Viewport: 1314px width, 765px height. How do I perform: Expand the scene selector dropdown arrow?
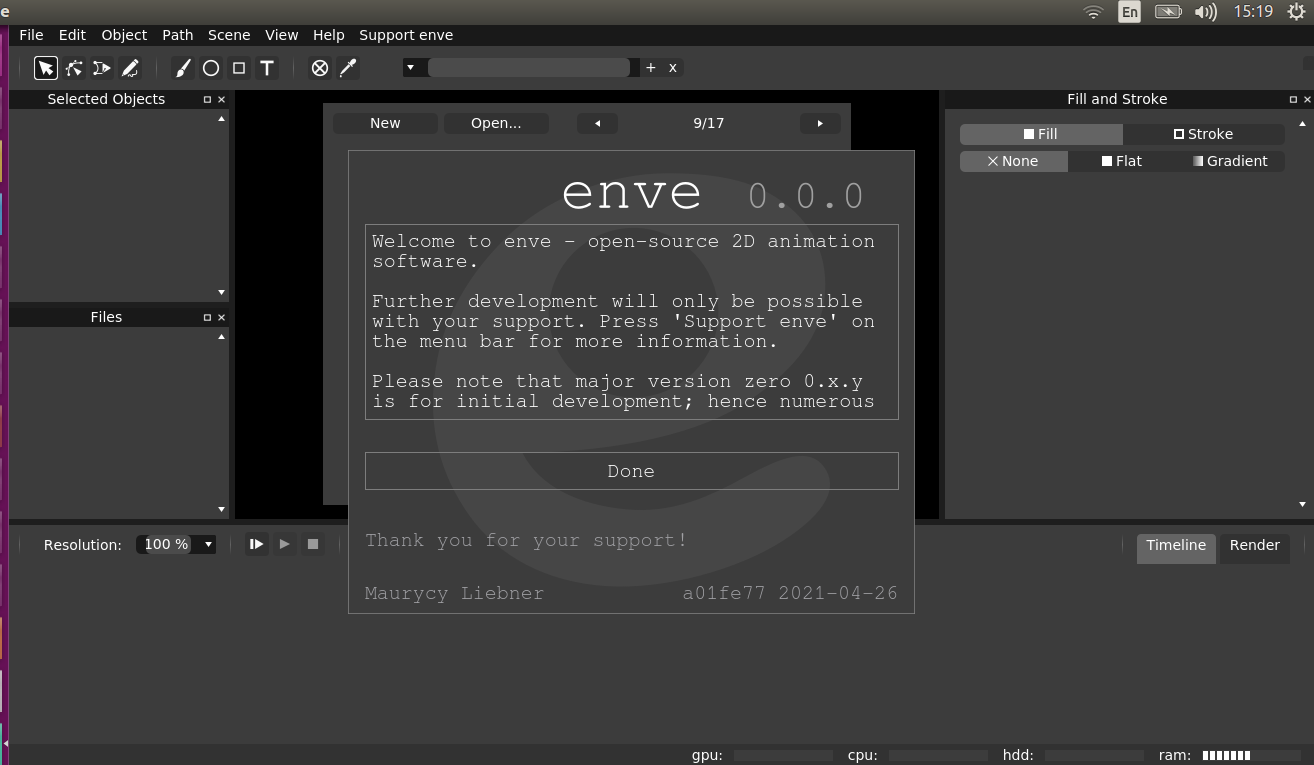pyautogui.click(x=410, y=68)
